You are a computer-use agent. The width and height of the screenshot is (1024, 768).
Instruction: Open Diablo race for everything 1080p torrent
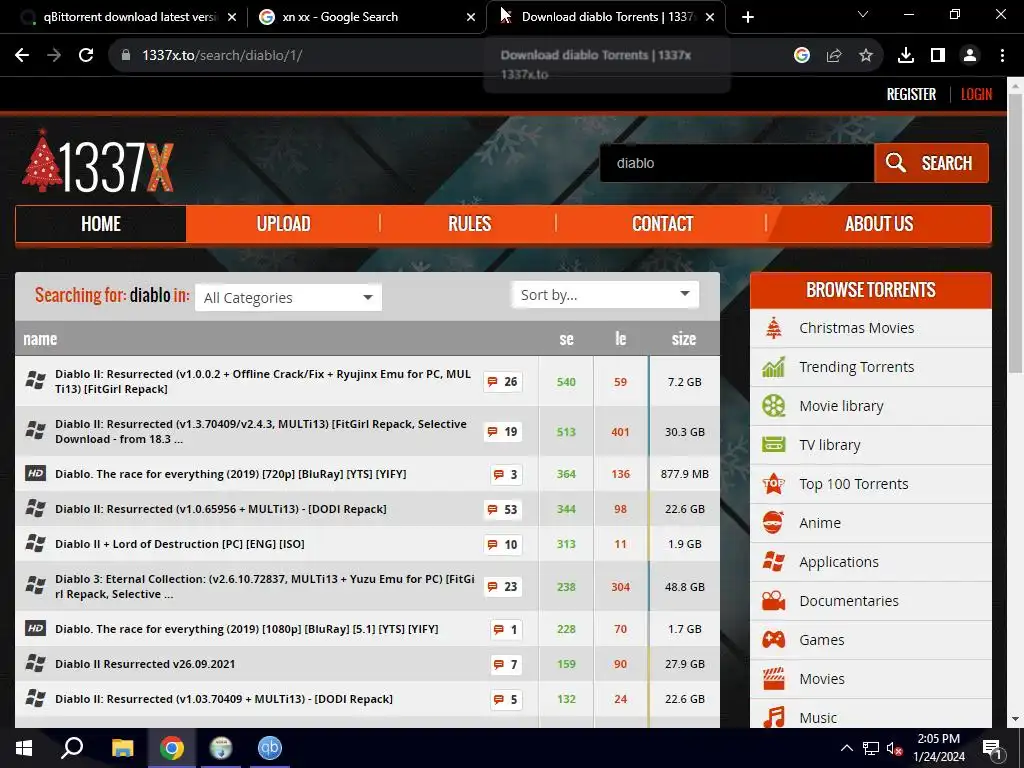coord(246,629)
